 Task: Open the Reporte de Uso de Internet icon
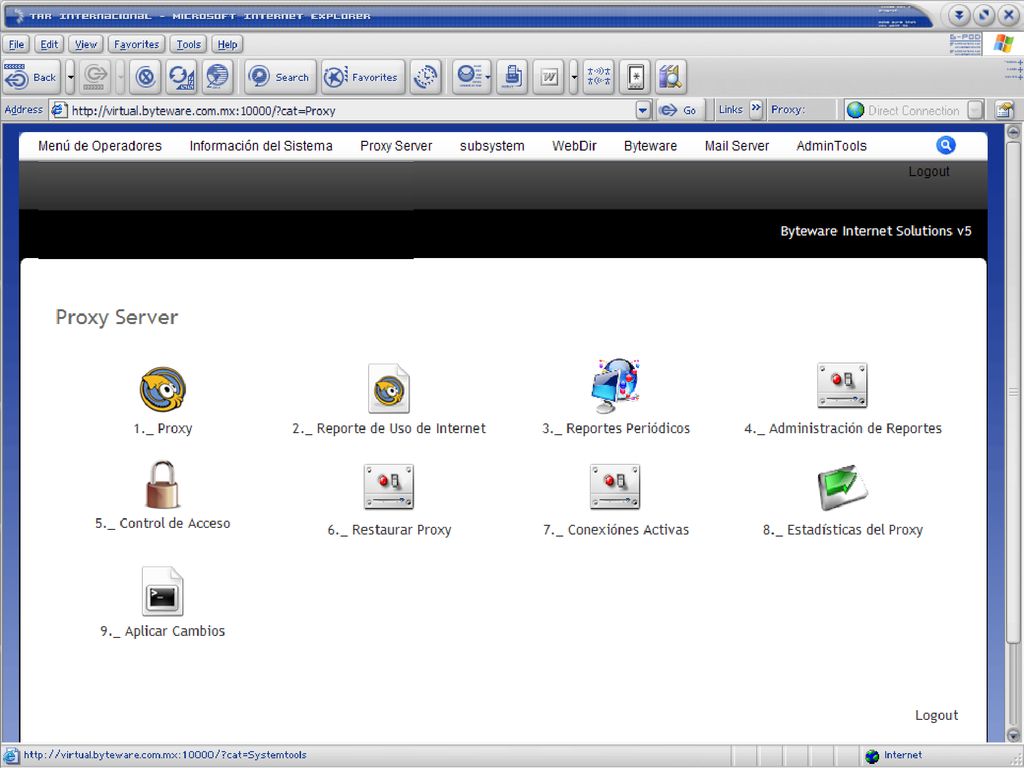(389, 389)
